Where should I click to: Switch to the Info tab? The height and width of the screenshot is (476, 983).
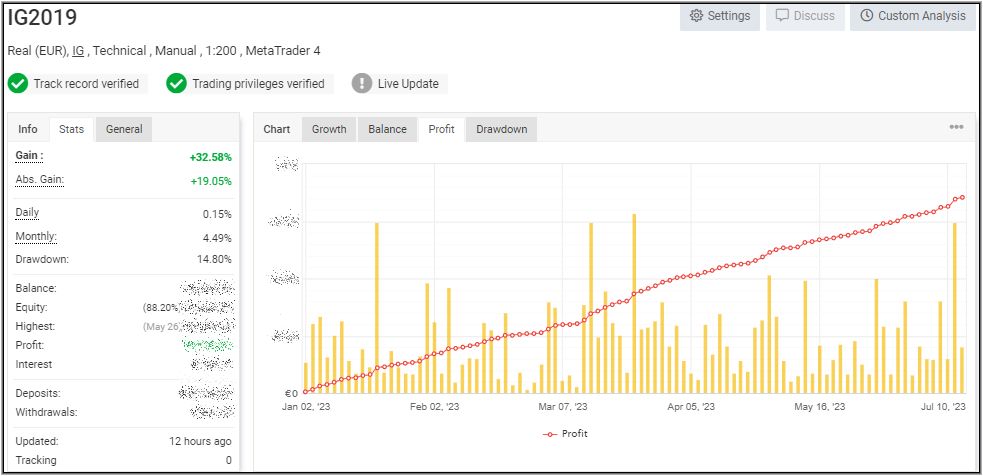coord(28,129)
